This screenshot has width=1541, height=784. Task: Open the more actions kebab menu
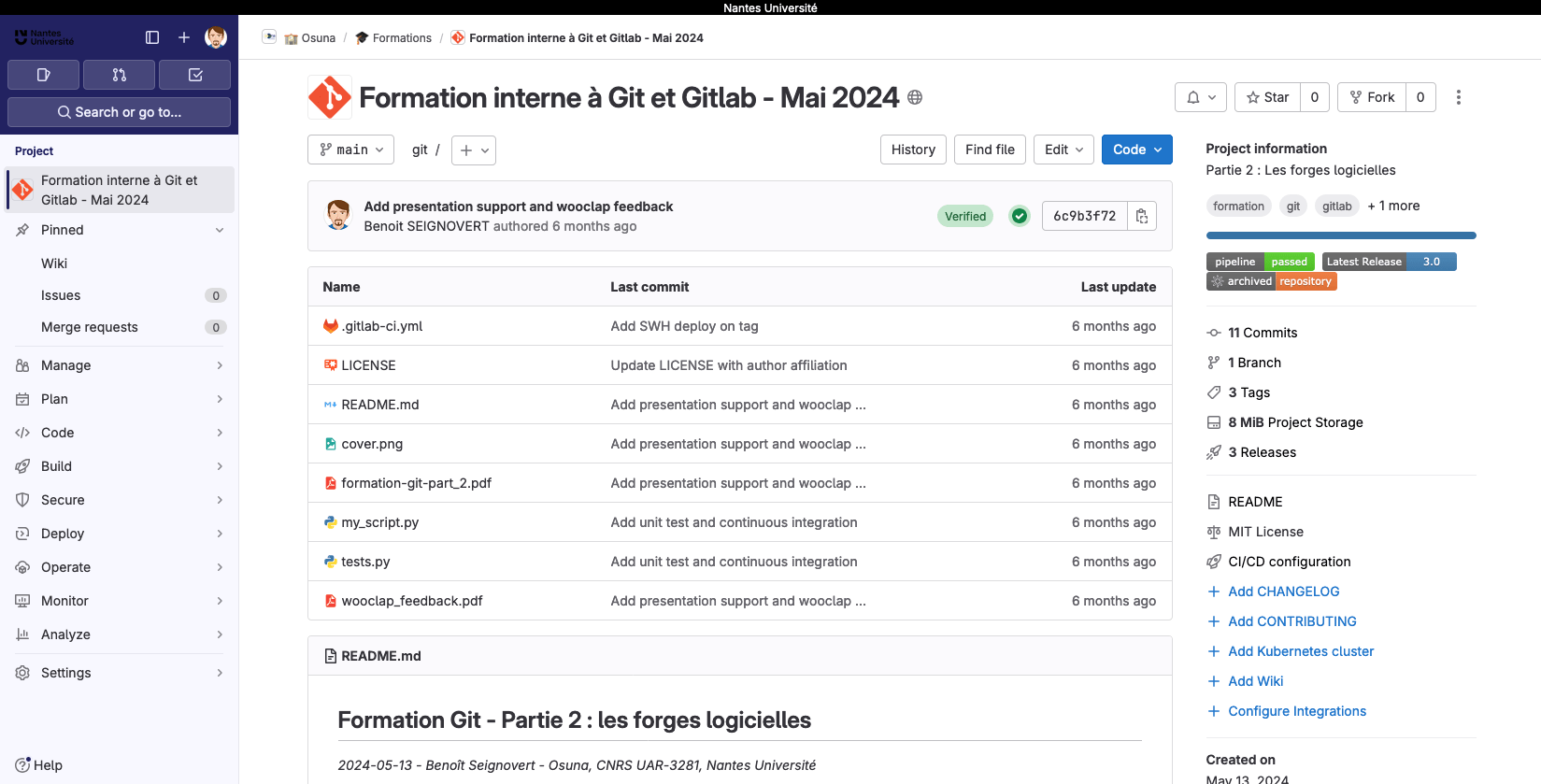(x=1459, y=97)
